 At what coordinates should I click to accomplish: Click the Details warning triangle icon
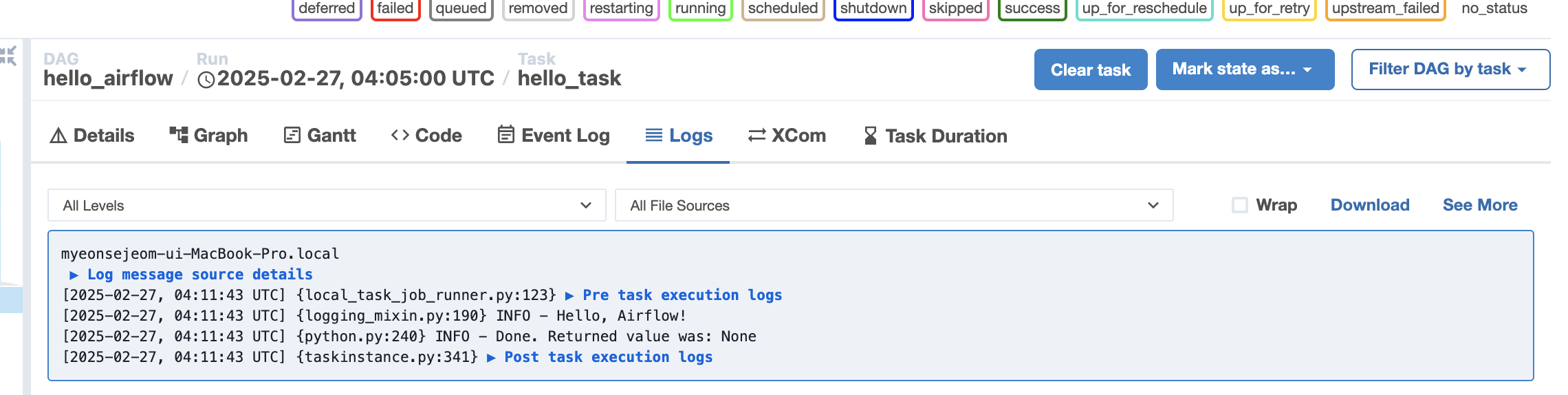click(x=58, y=136)
